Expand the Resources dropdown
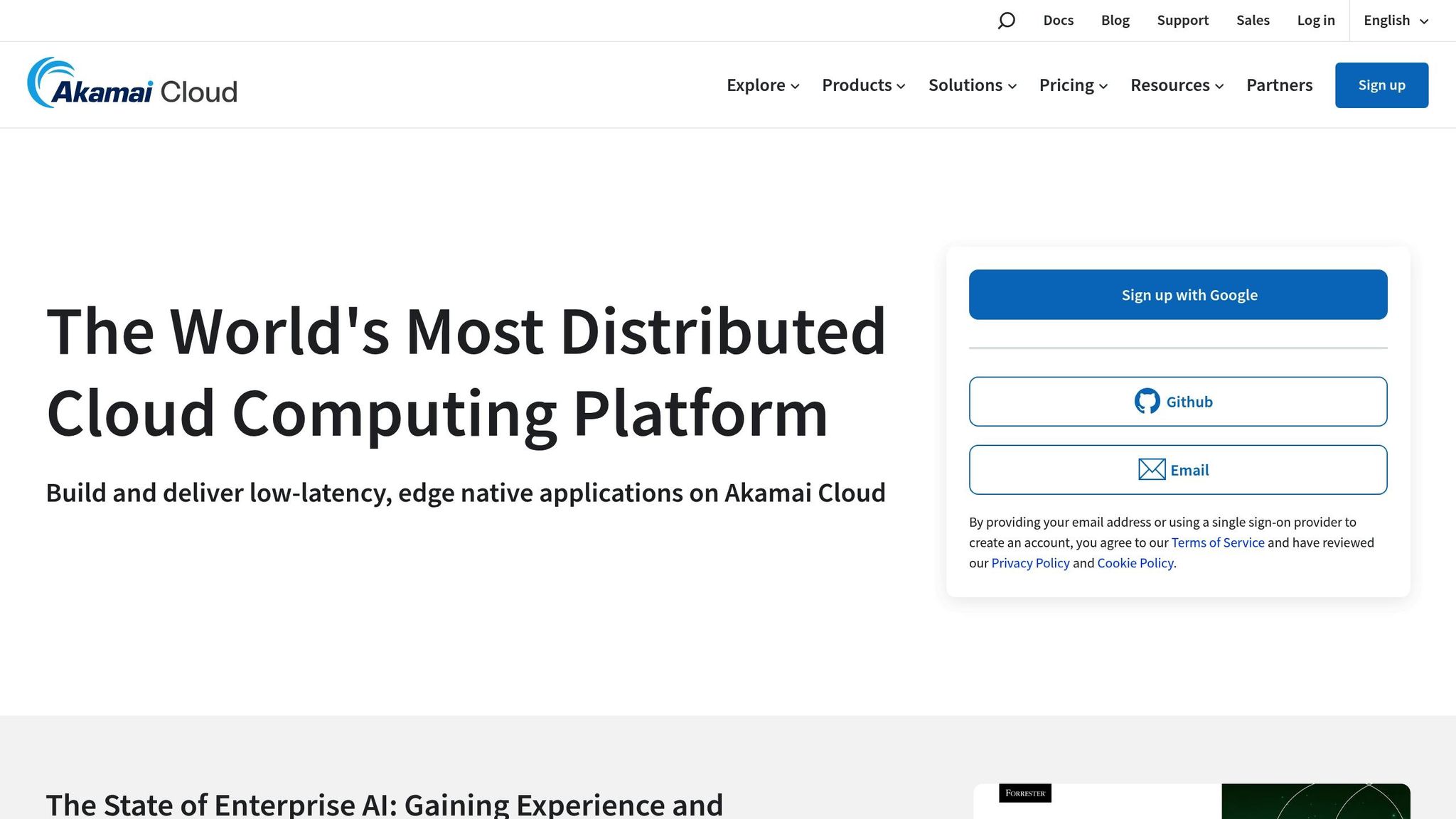The image size is (1456, 819). [1176, 85]
